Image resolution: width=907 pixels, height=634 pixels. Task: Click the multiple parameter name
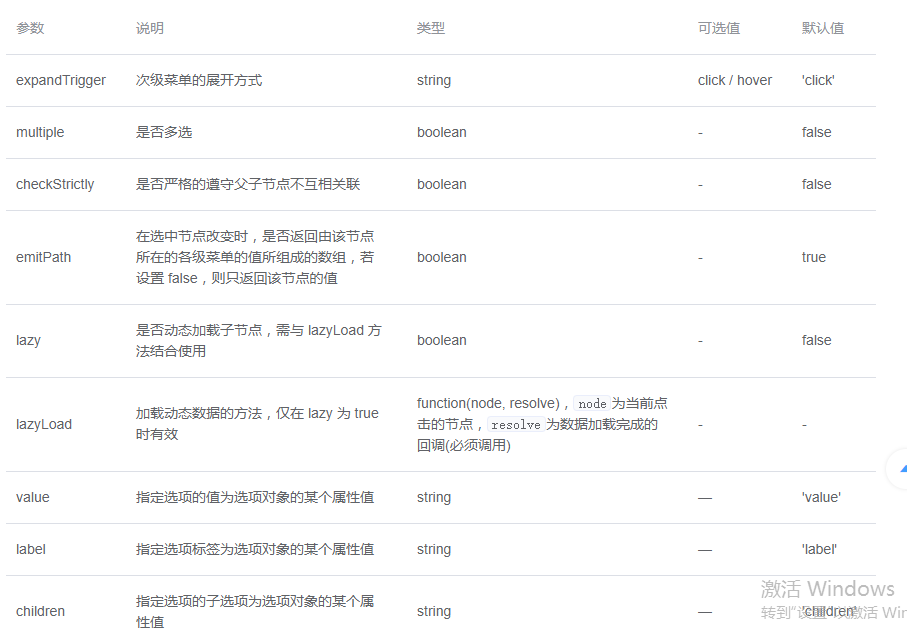coord(40,132)
